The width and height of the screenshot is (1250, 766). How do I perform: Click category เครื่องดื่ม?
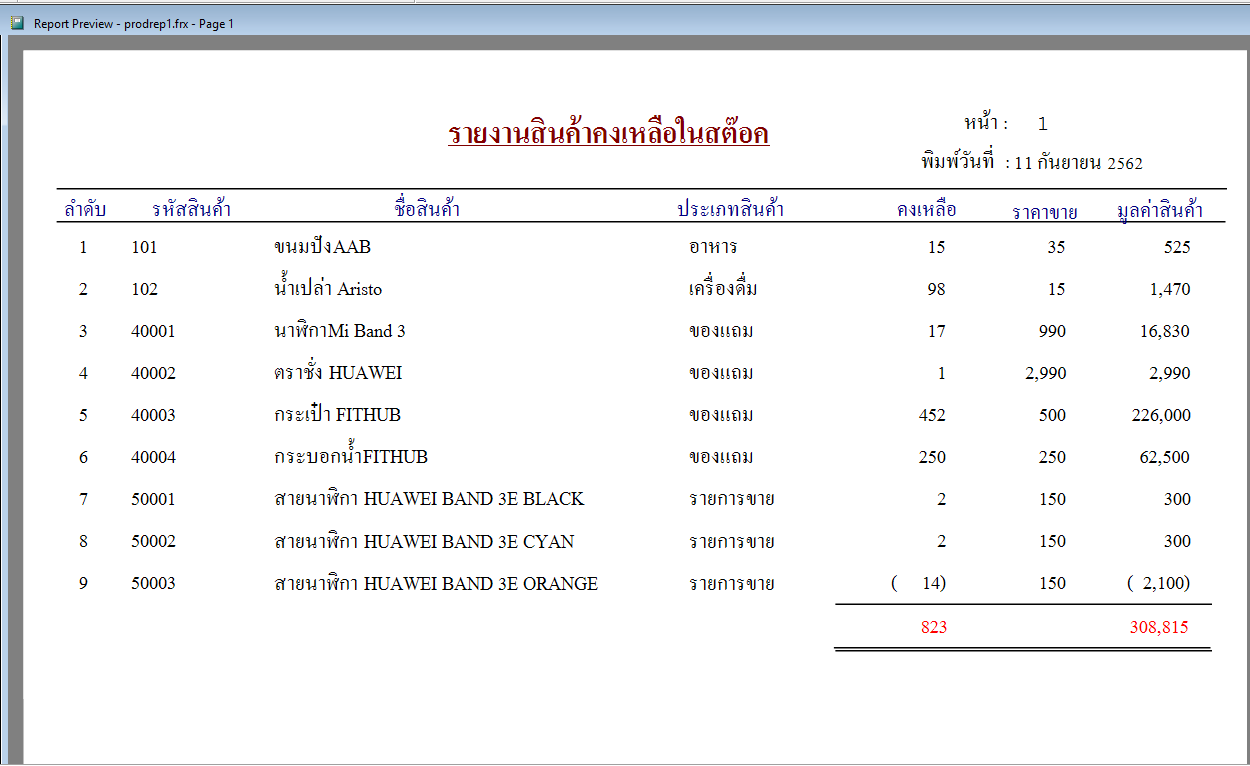(x=723, y=289)
